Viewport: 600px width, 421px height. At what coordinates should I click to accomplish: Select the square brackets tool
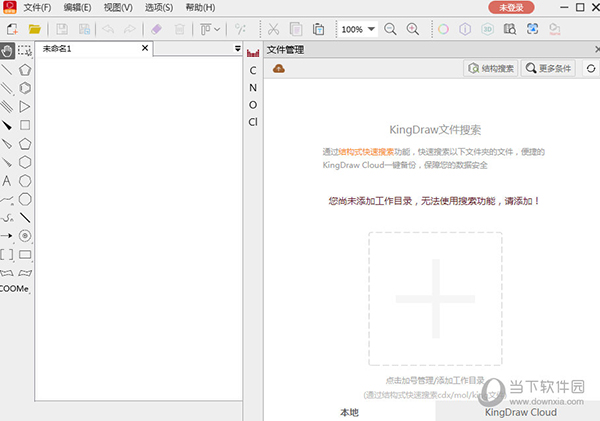coord(7,255)
